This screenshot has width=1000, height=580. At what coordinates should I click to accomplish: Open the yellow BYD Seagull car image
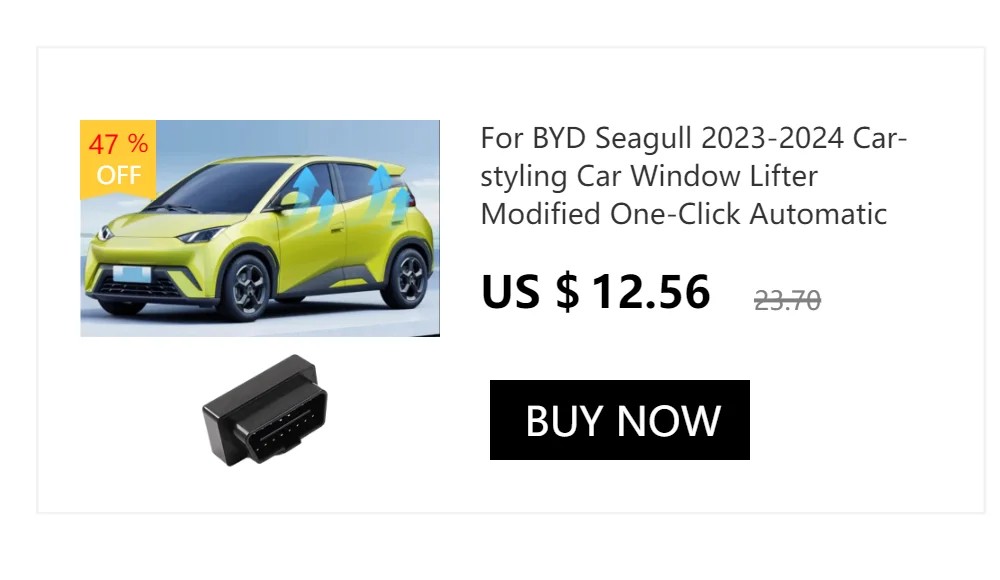(260, 228)
